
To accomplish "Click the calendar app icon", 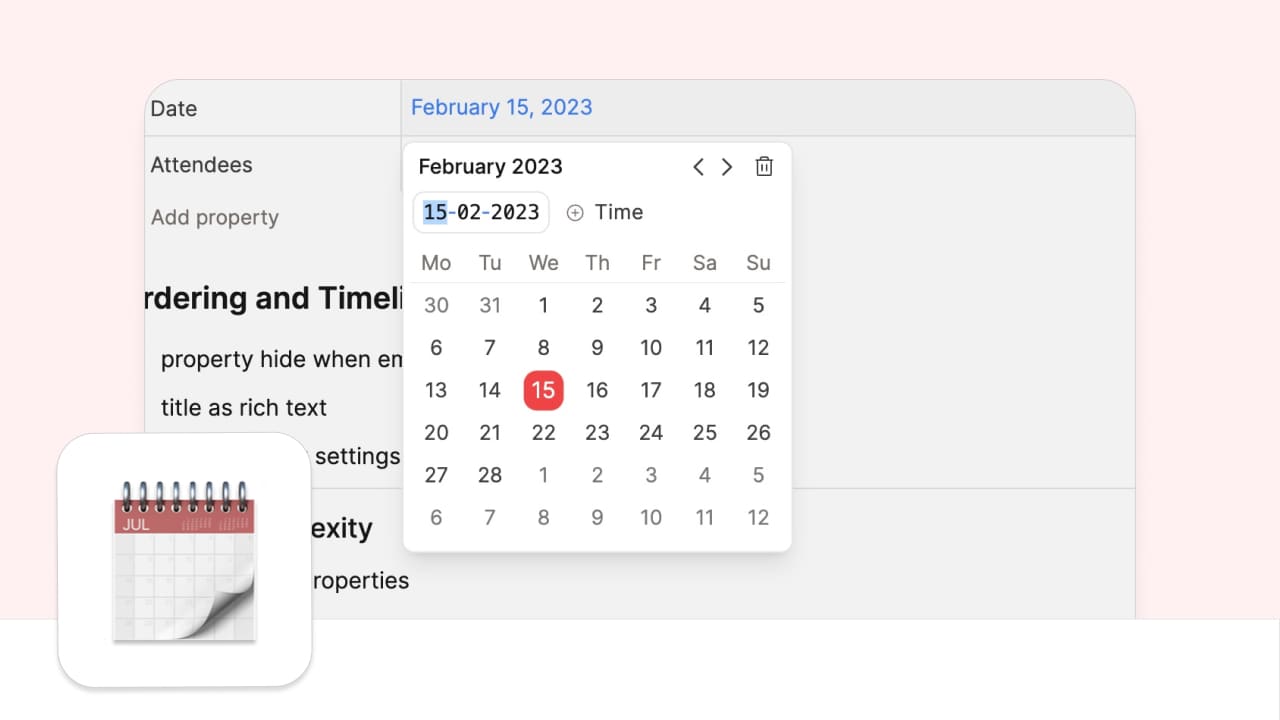I will click(185, 560).
